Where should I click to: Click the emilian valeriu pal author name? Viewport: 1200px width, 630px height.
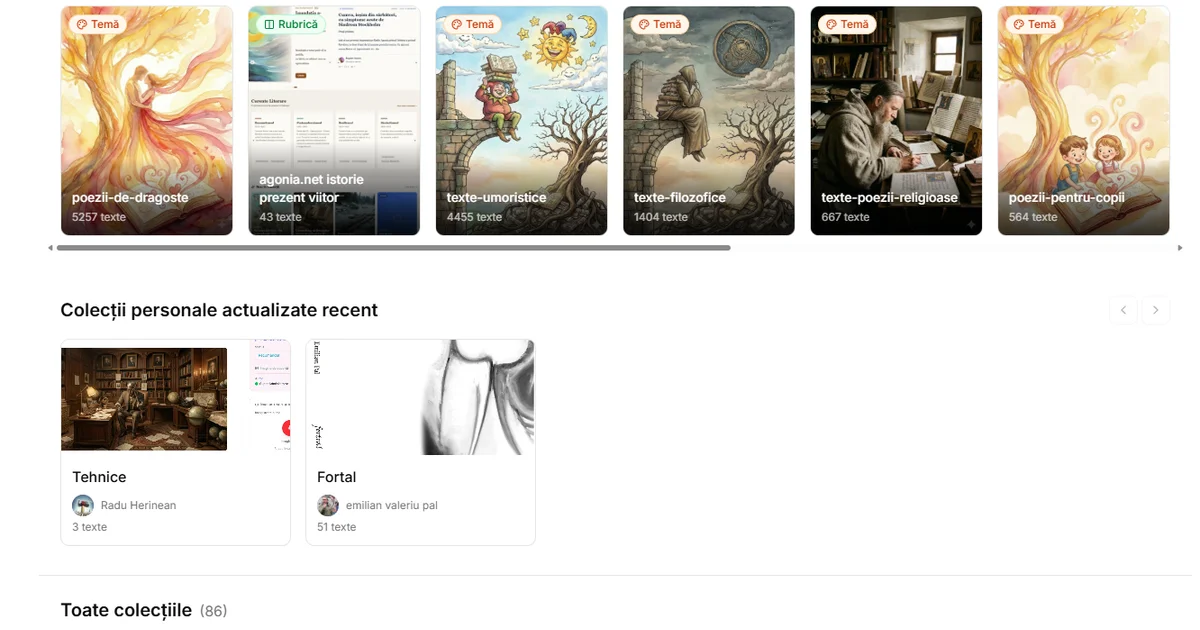(392, 506)
